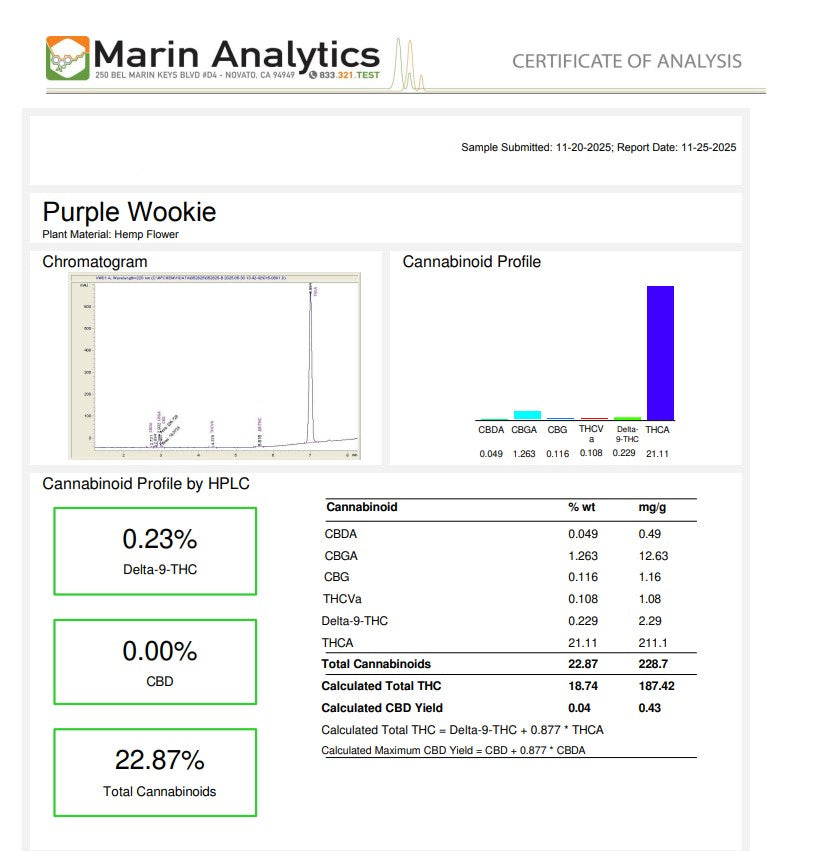Select the Calculated Total THC row

click(508, 686)
